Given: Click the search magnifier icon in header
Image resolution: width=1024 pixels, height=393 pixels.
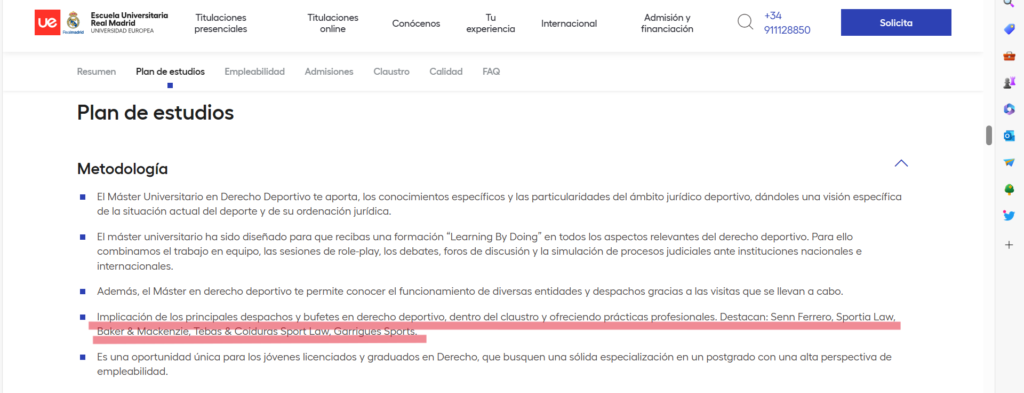Looking at the screenshot, I should tap(745, 22).
